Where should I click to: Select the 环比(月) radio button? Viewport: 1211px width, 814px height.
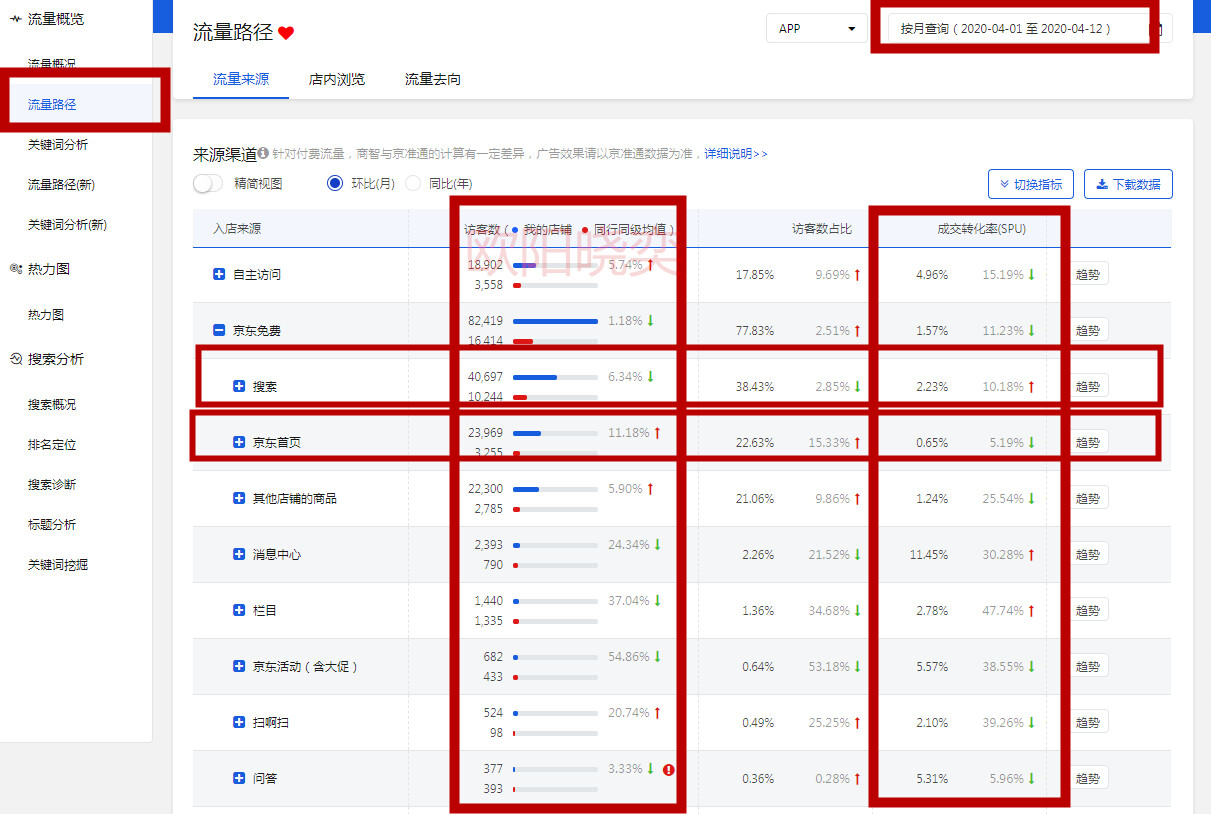click(x=335, y=184)
